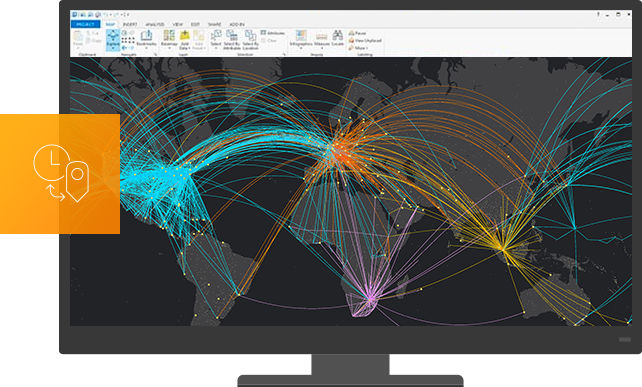Click the Attributes button
Screen dimensions: 642x387
coord(273,33)
